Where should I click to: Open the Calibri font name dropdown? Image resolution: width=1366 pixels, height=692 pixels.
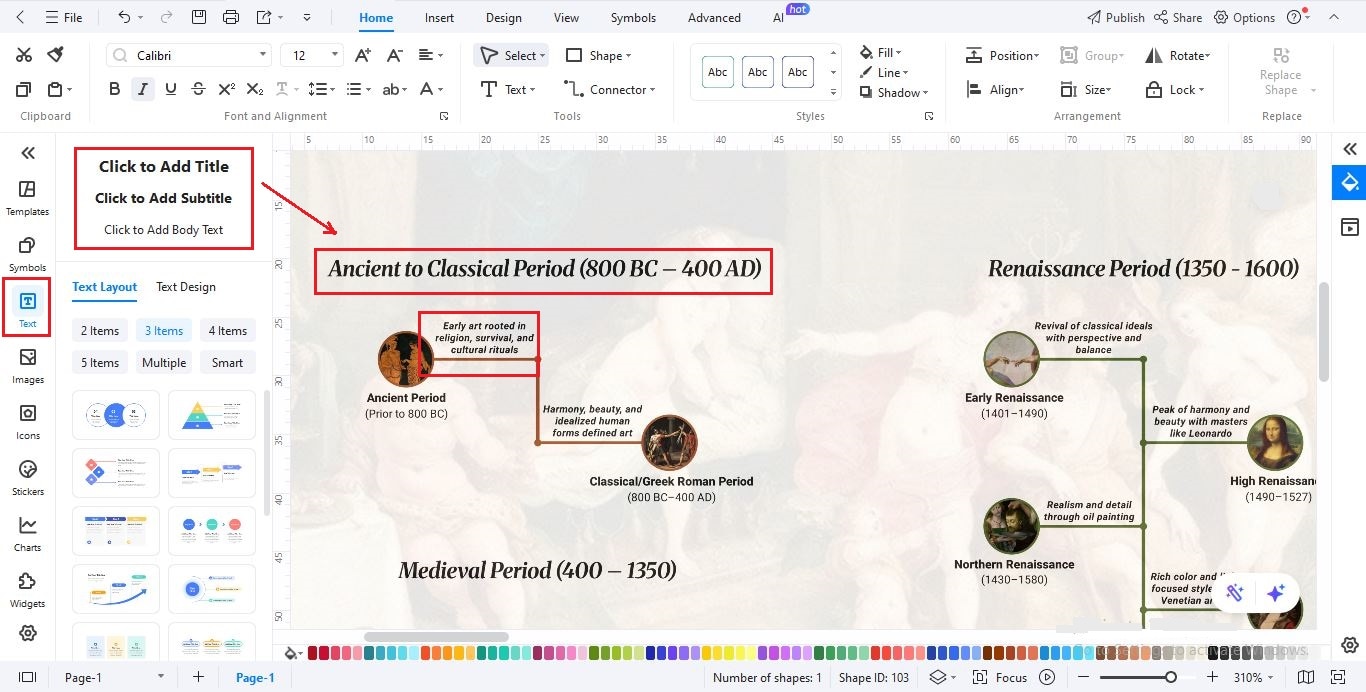click(263, 55)
